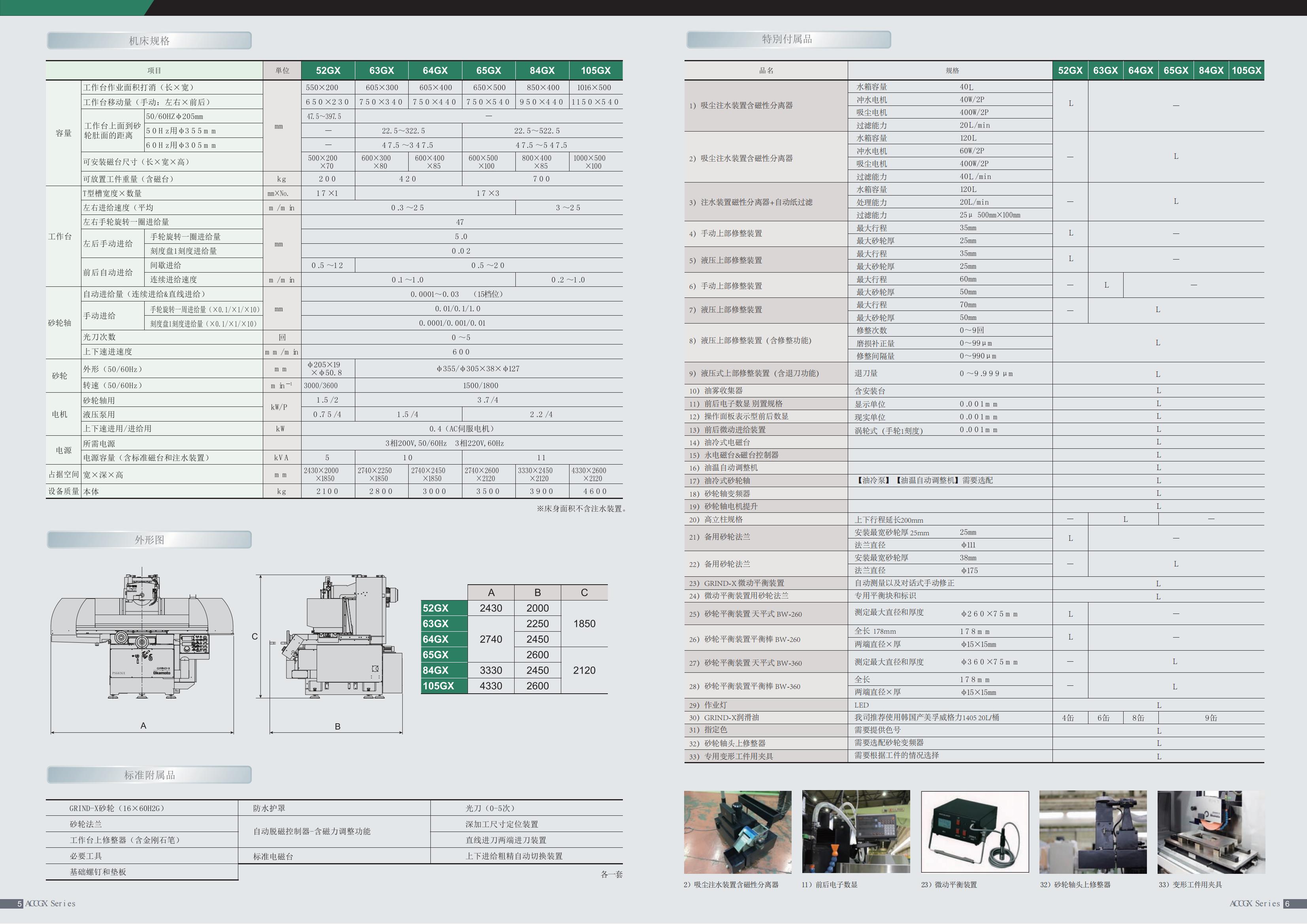Click 105GX column header in specs table

coord(596,71)
